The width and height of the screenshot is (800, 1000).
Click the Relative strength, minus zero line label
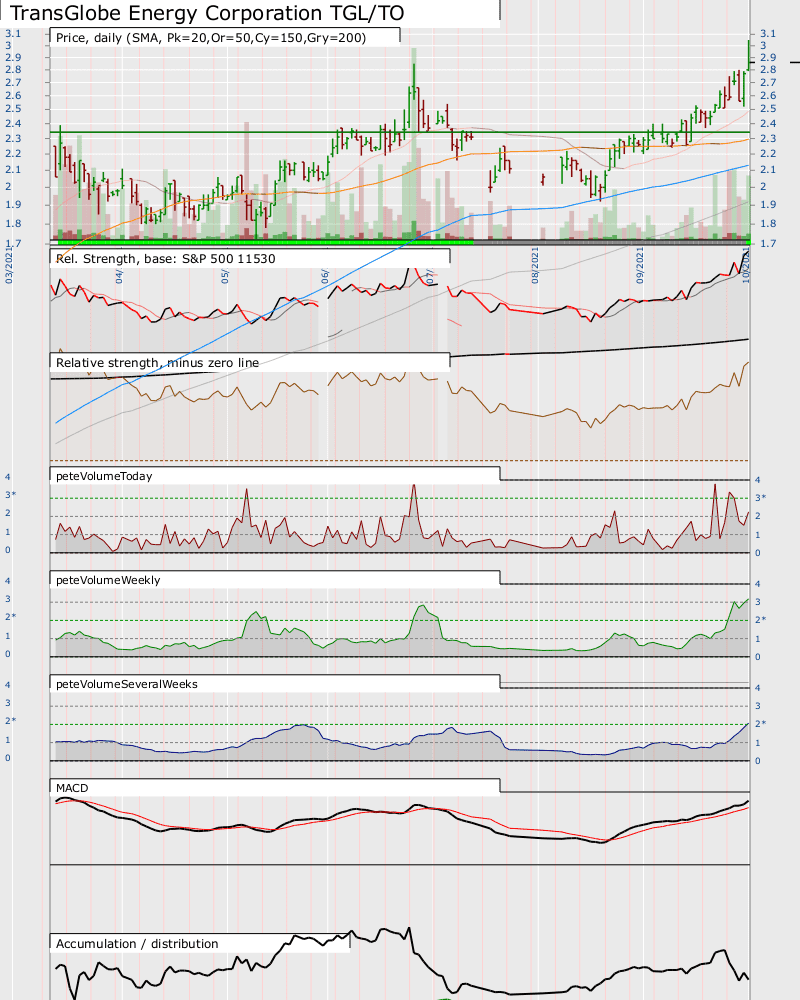click(x=158, y=363)
